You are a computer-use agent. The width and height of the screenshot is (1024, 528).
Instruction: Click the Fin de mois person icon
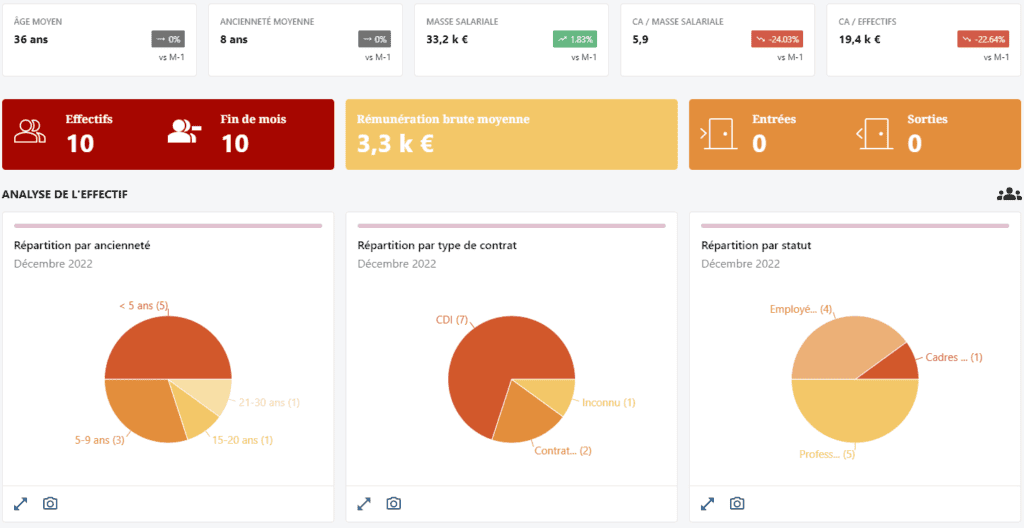point(184,132)
